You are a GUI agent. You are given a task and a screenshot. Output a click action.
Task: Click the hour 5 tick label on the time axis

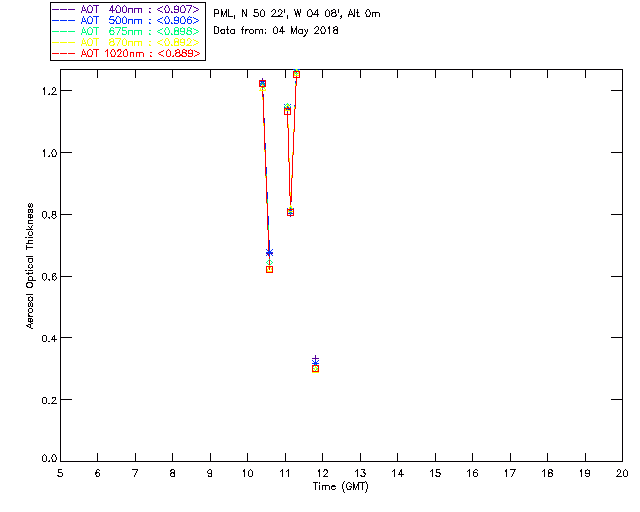click(x=60, y=473)
